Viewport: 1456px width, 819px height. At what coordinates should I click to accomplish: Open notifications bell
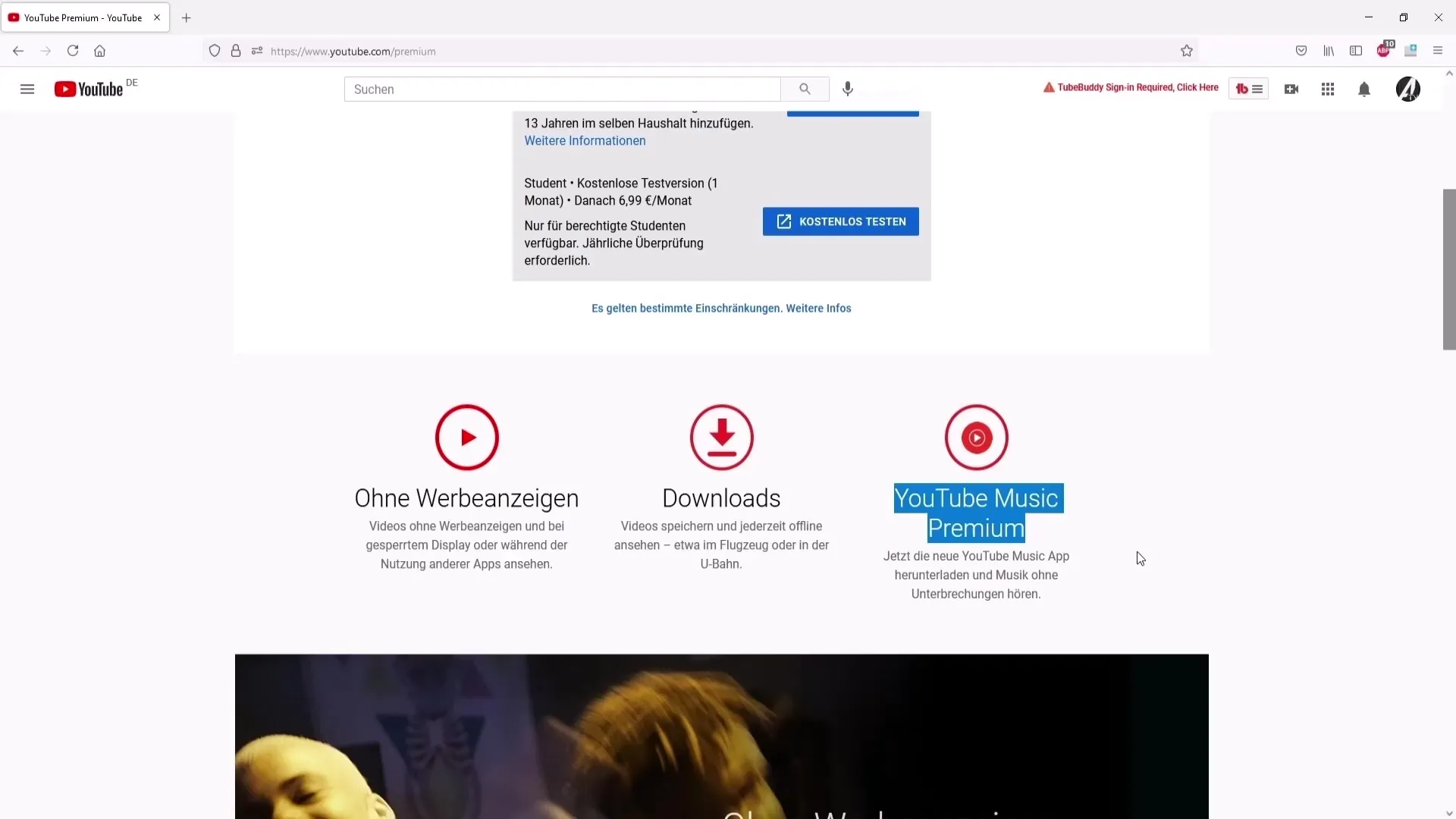tap(1364, 89)
